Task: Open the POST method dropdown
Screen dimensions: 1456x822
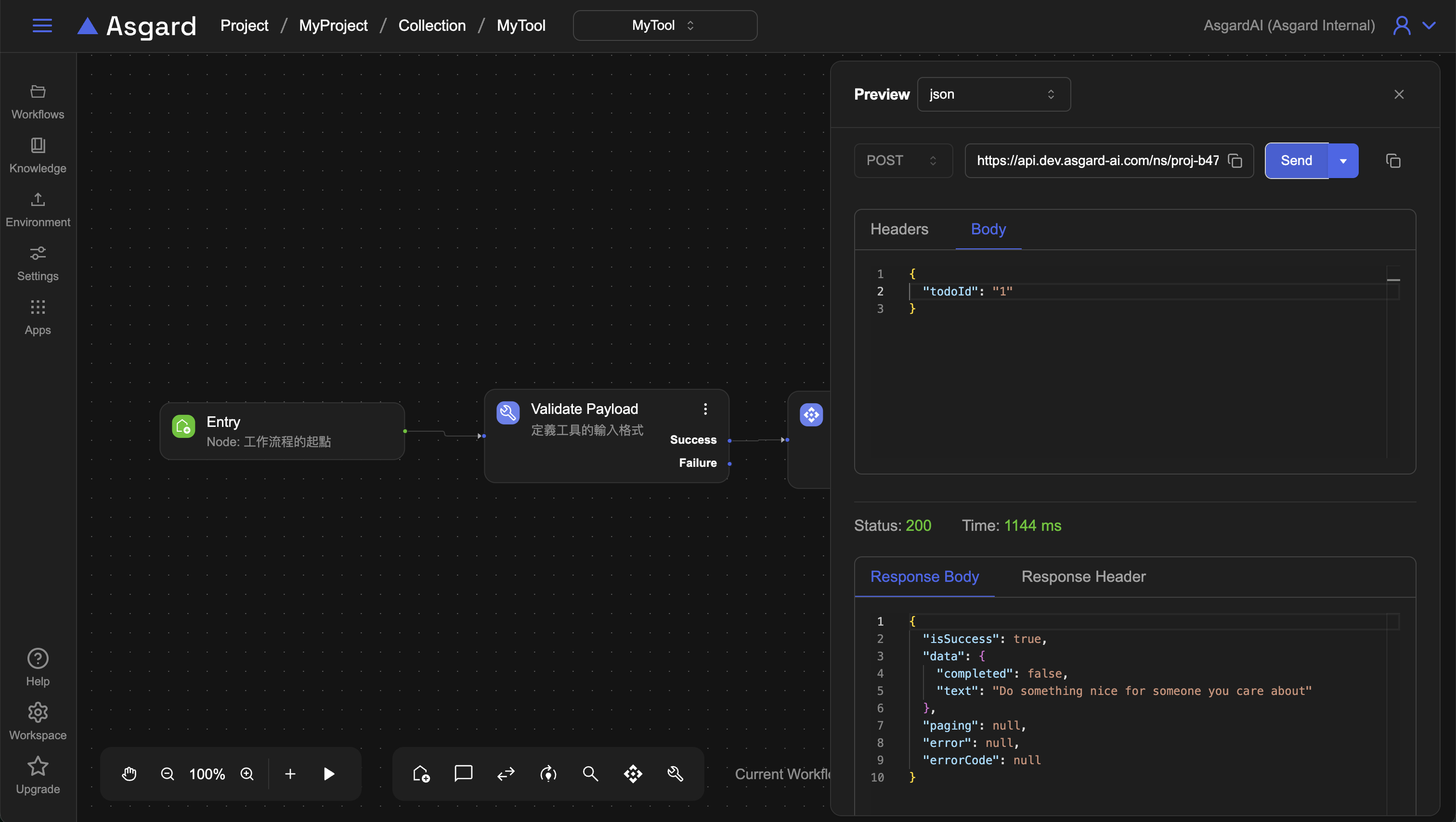Action: point(903,161)
